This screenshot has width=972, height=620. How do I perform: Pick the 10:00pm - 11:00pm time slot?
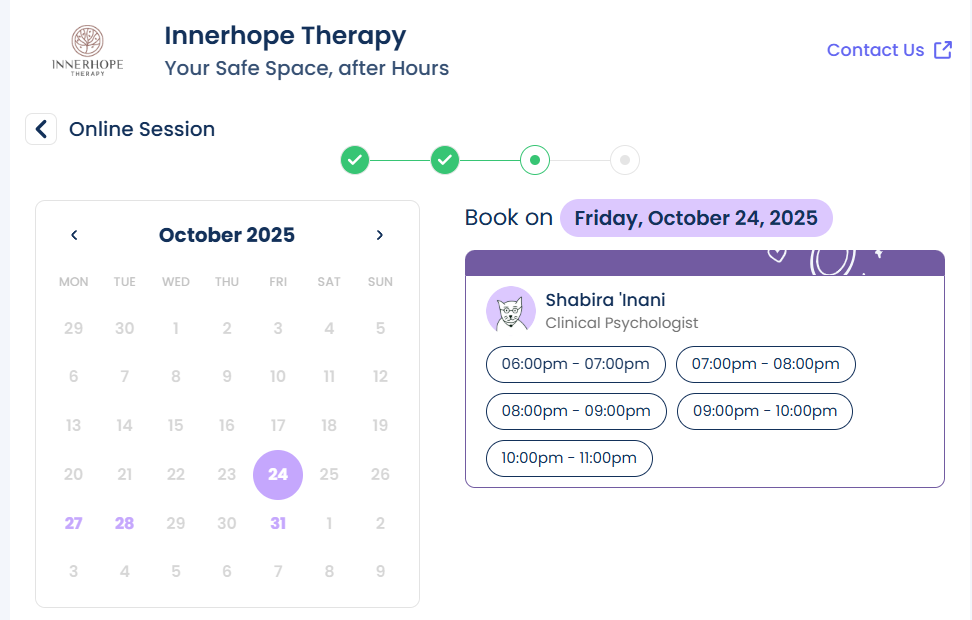click(x=569, y=458)
